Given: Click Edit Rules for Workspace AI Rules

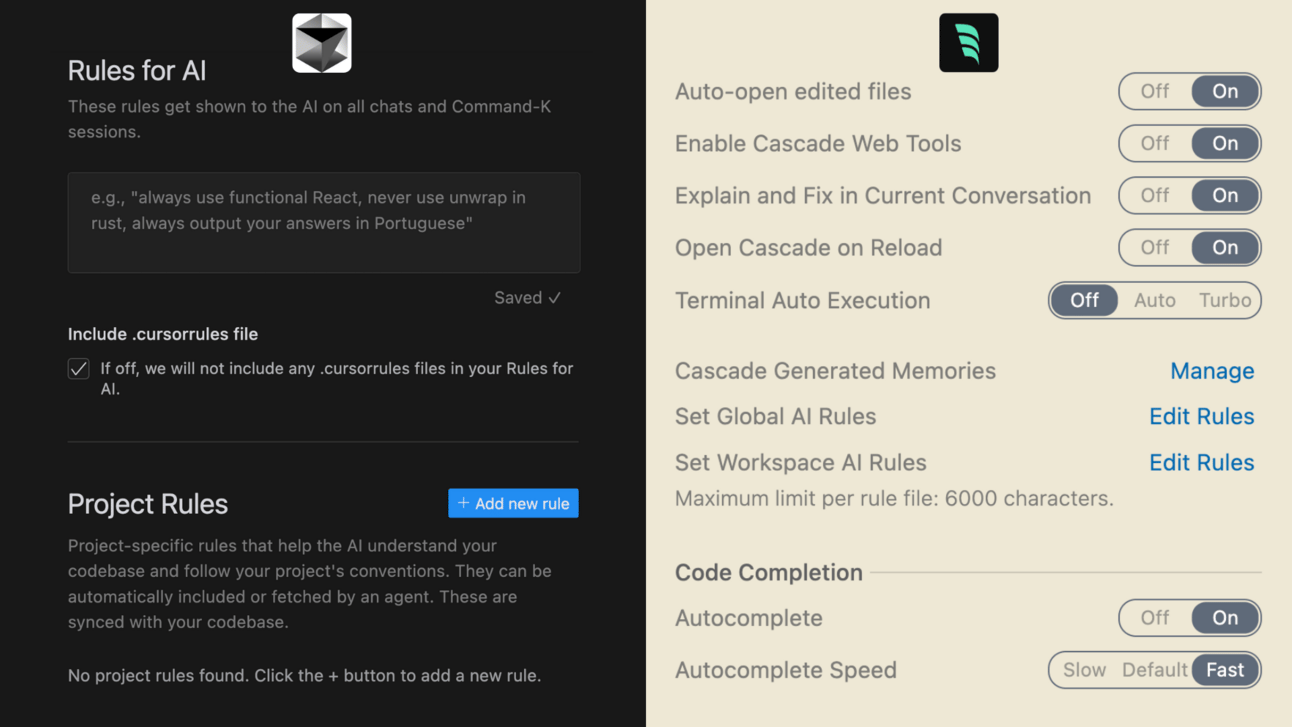Looking at the screenshot, I should tap(1201, 462).
